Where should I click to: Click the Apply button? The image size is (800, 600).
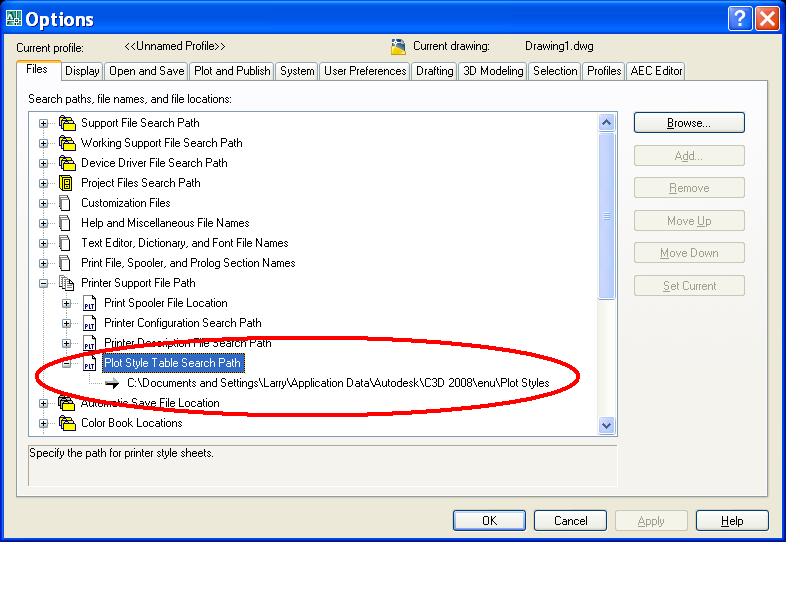point(651,520)
